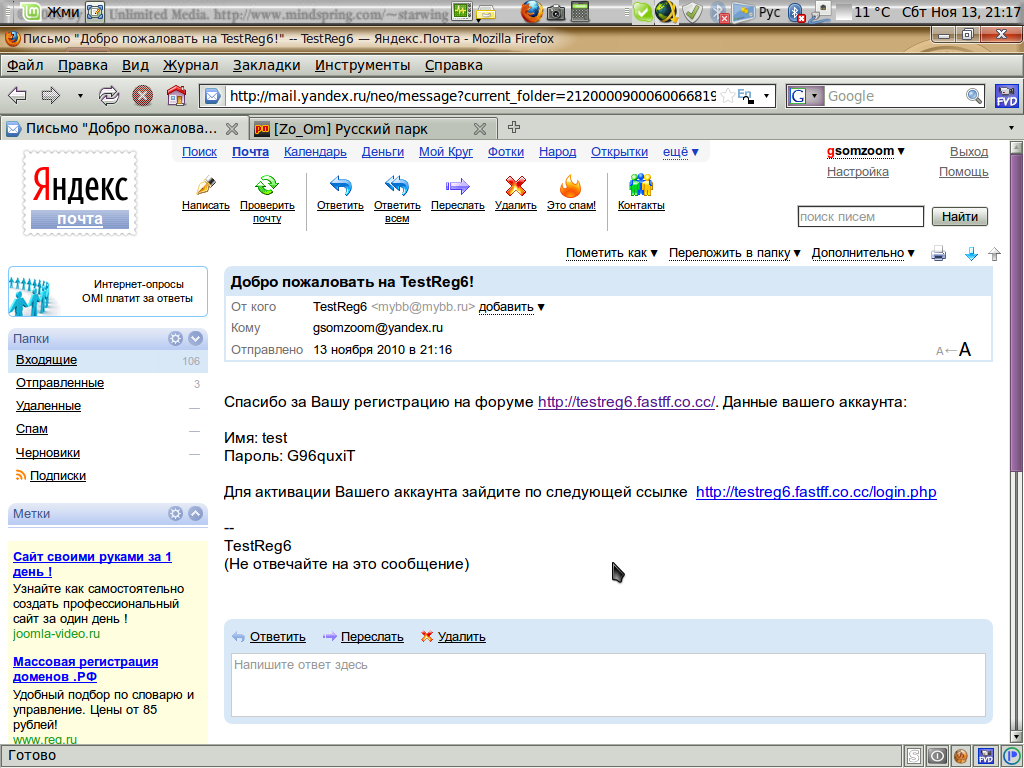1024x768 pixels.
Task: Click the font size A toggle icon
Action: pos(953,350)
